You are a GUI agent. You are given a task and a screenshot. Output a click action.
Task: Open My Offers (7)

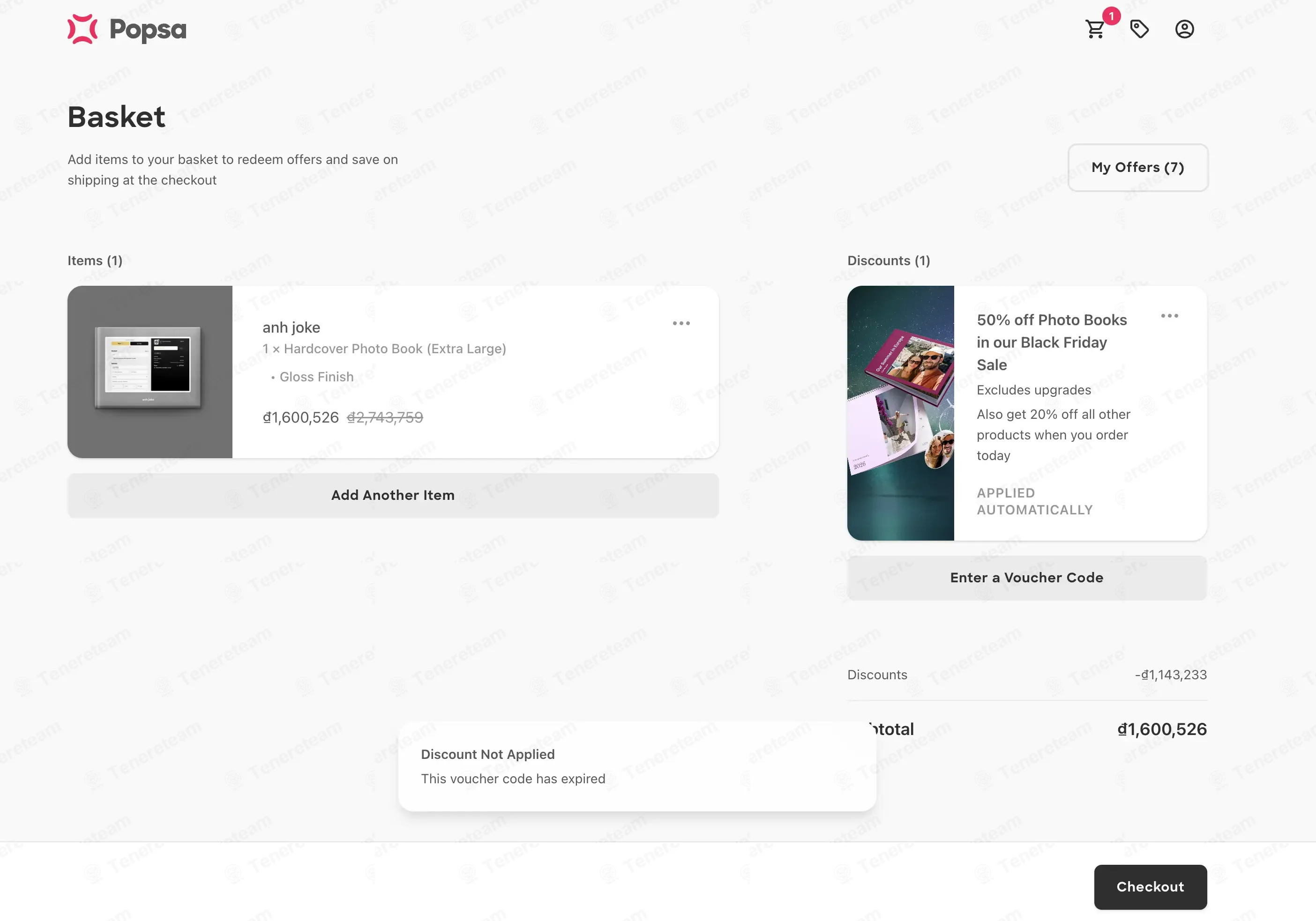1138,167
